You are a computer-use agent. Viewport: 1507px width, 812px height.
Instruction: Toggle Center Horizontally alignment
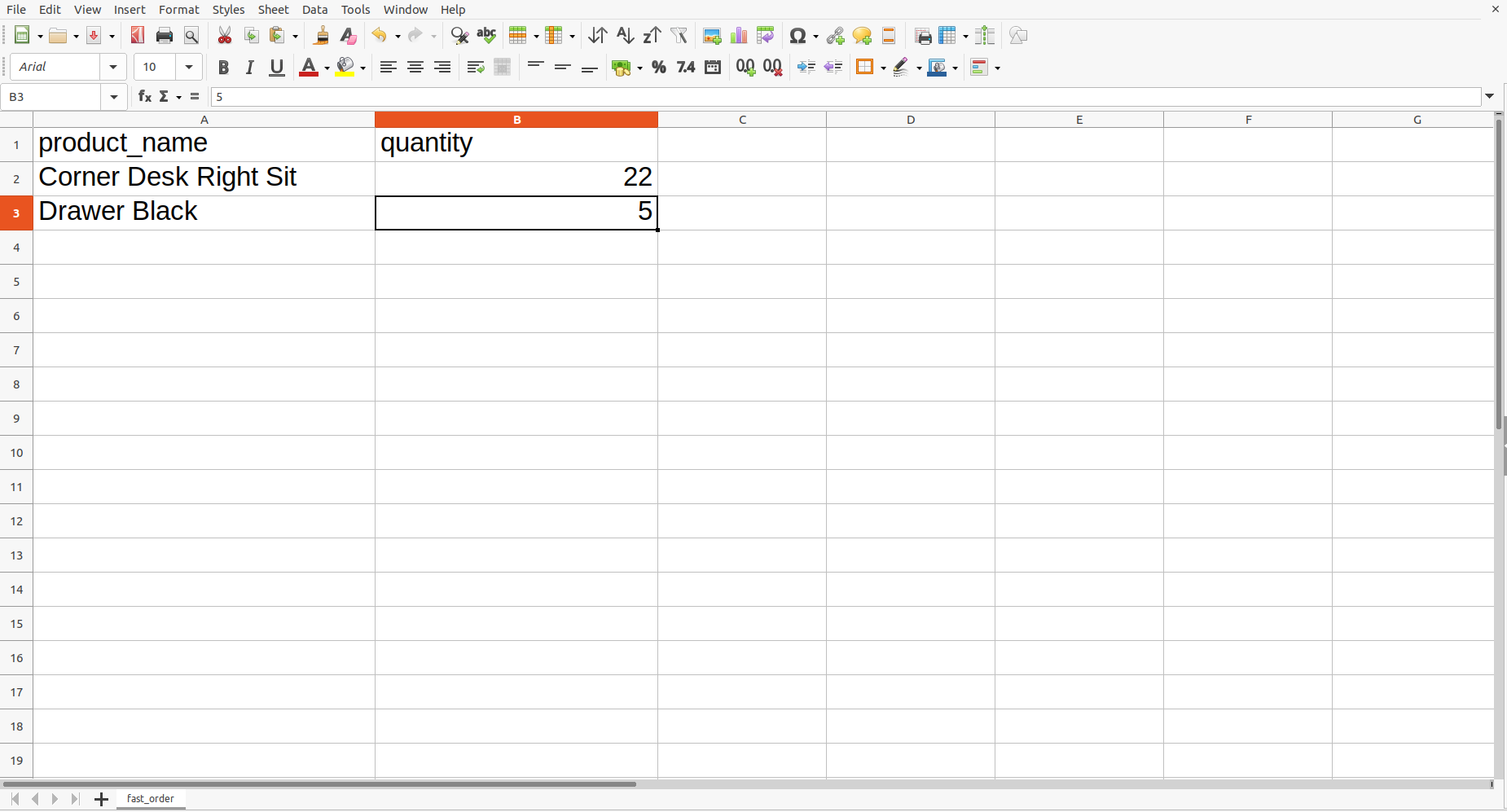tap(415, 68)
